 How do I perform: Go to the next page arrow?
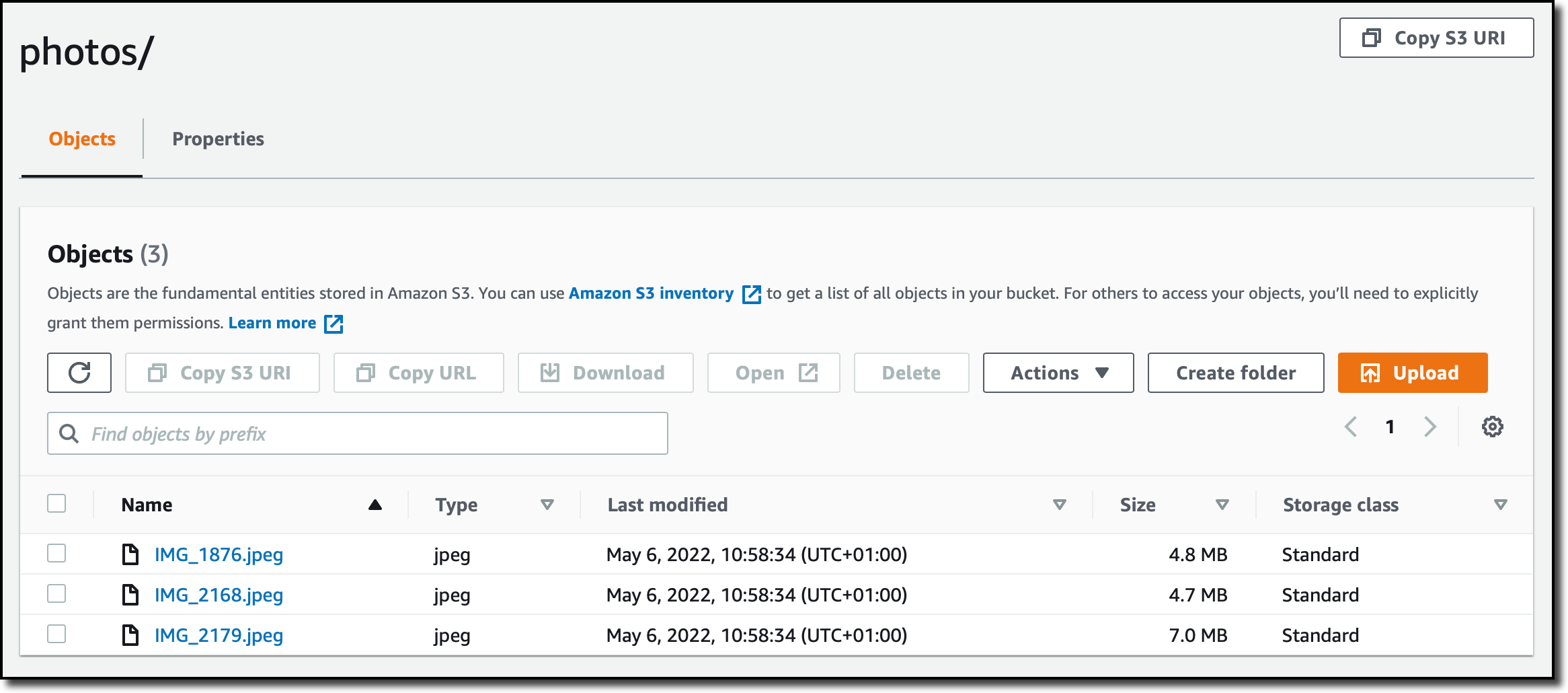[1430, 427]
